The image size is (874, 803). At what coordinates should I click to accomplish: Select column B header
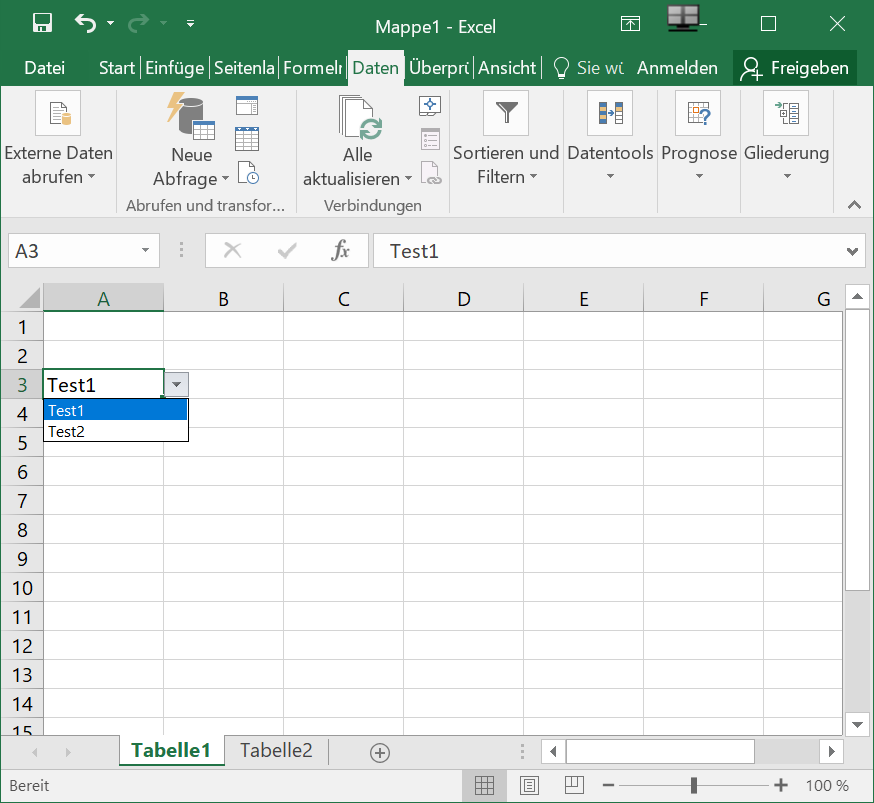(x=224, y=298)
